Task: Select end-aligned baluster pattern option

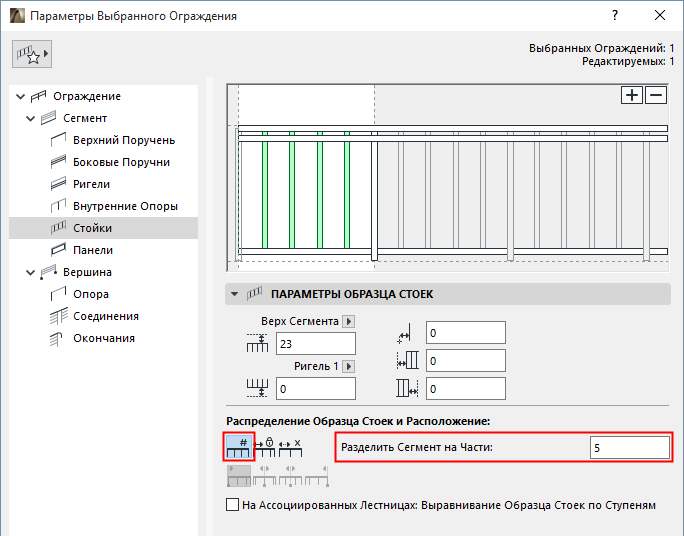Action: point(316,476)
